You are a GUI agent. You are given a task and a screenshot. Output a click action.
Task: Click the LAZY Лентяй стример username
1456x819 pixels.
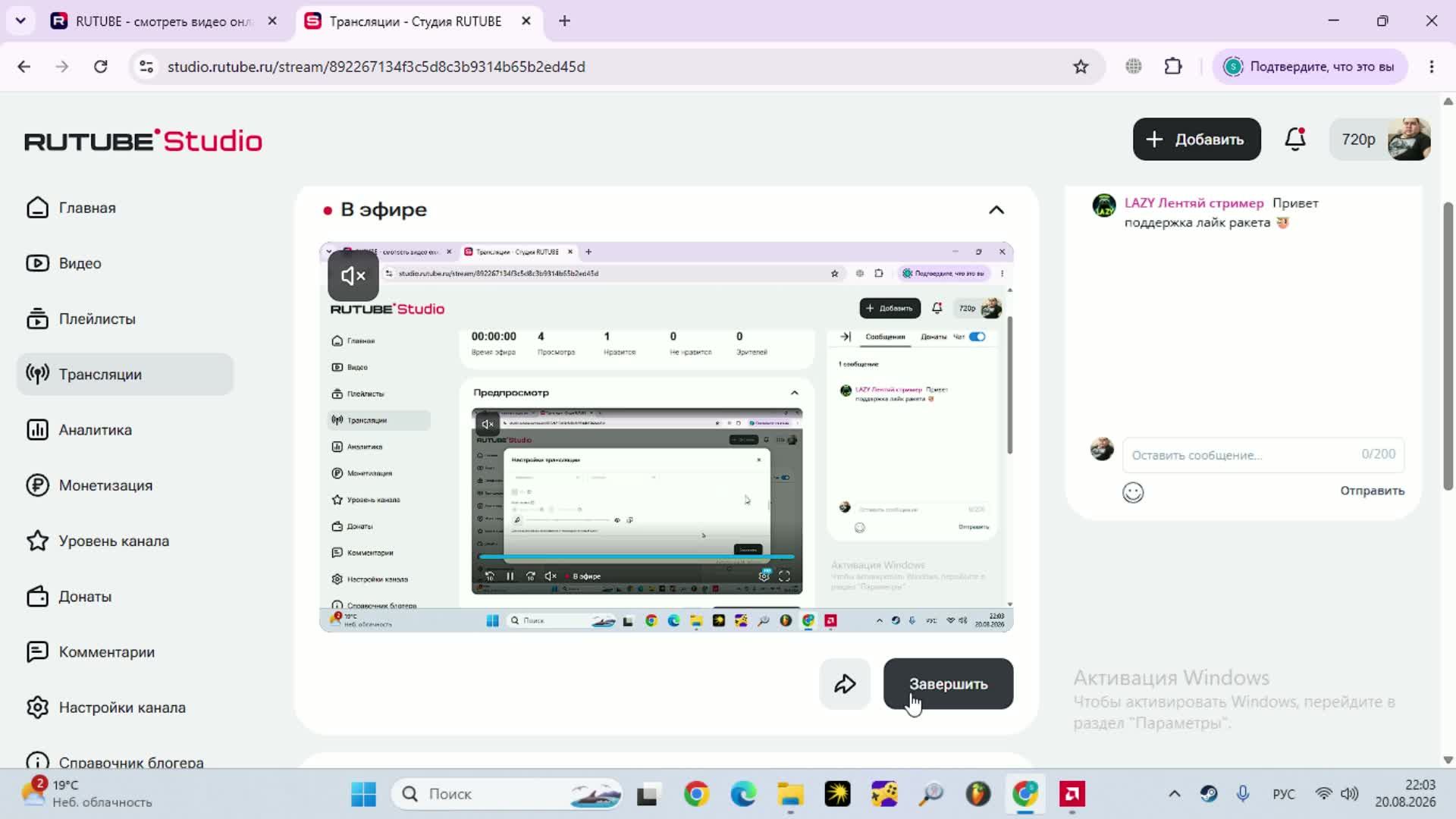pos(1194,203)
